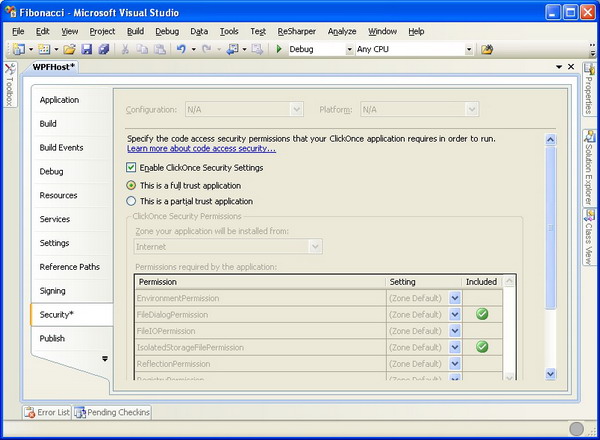Select the WPFHost* document tab
The image size is (600, 440).
point(53,67)
